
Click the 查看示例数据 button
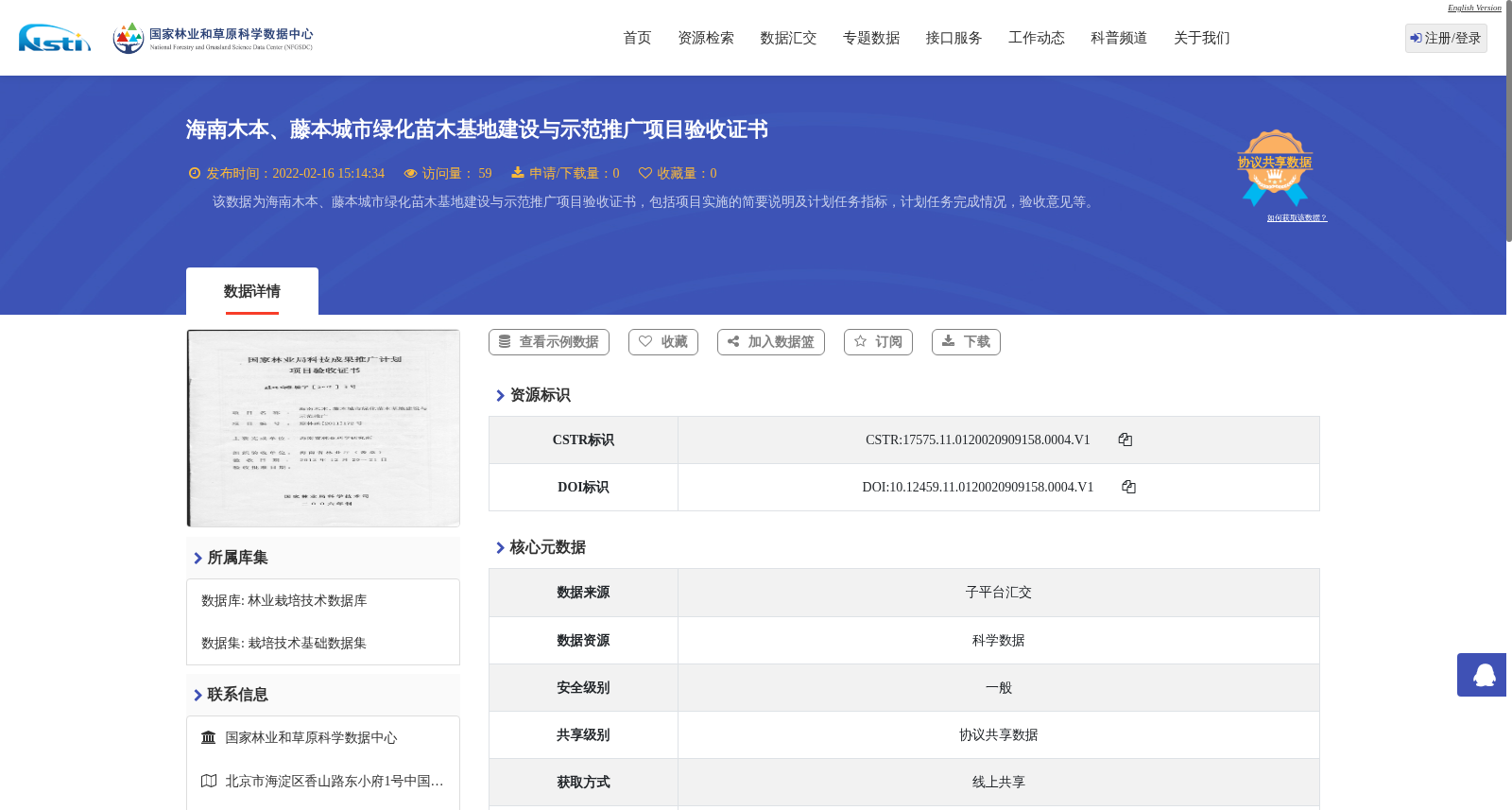[x=549, y=342]
